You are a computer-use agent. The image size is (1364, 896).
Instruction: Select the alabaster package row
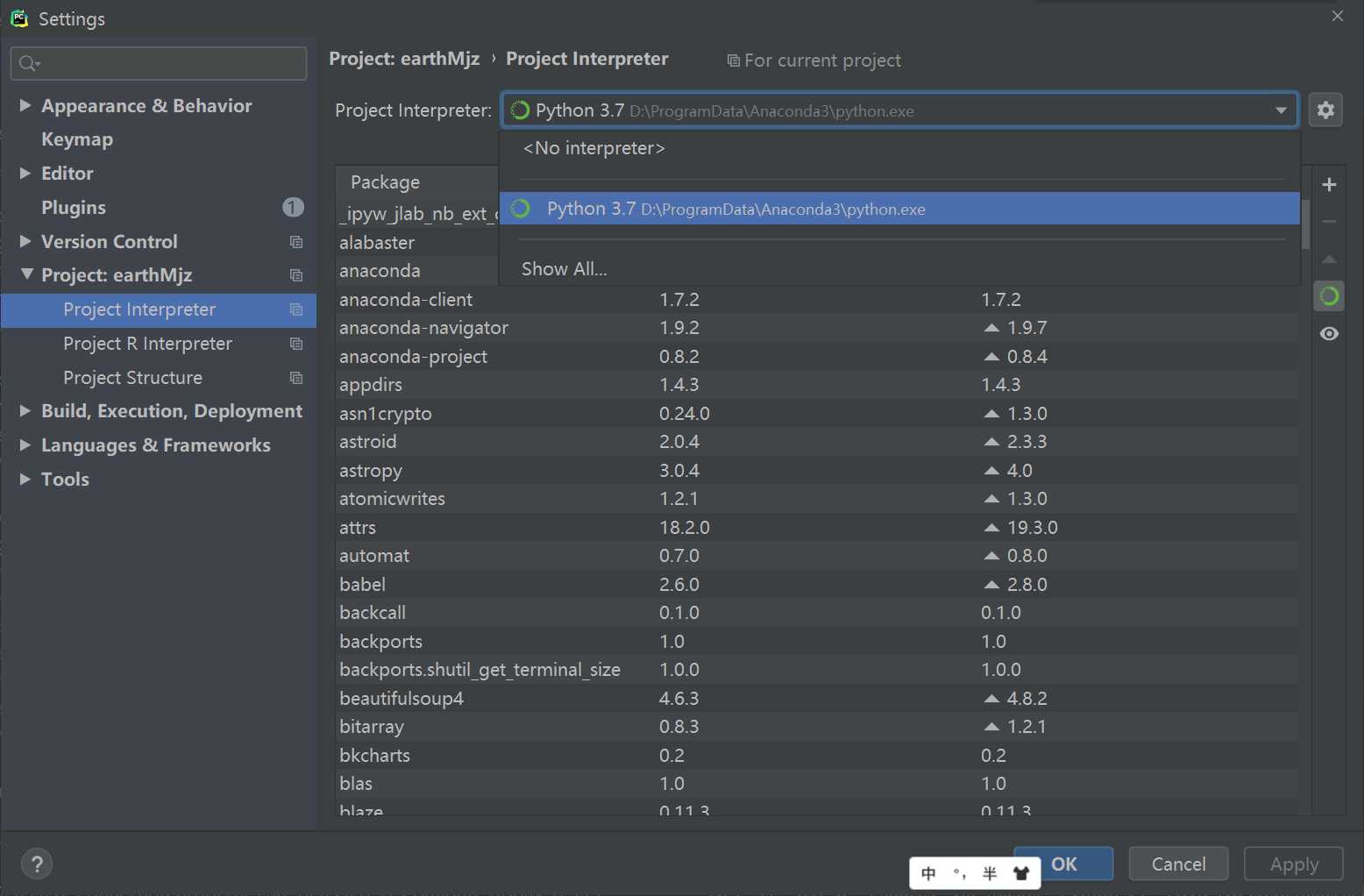417,243
